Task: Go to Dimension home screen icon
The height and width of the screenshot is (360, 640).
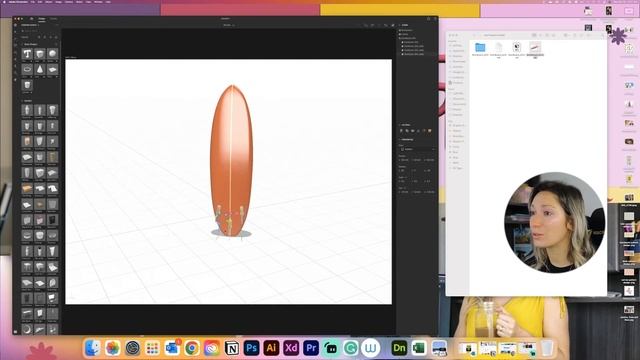Action: [x=31, y=19]
